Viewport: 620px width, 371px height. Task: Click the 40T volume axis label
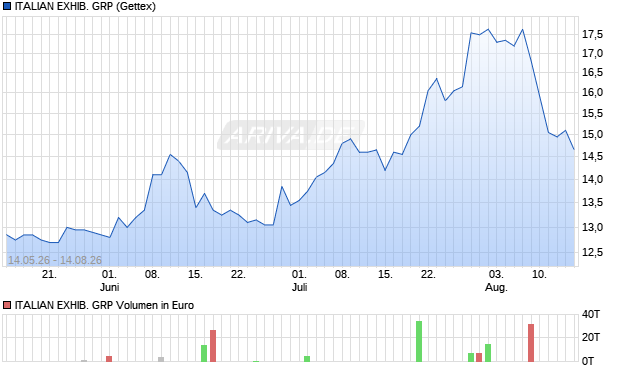tap(591, 314)
